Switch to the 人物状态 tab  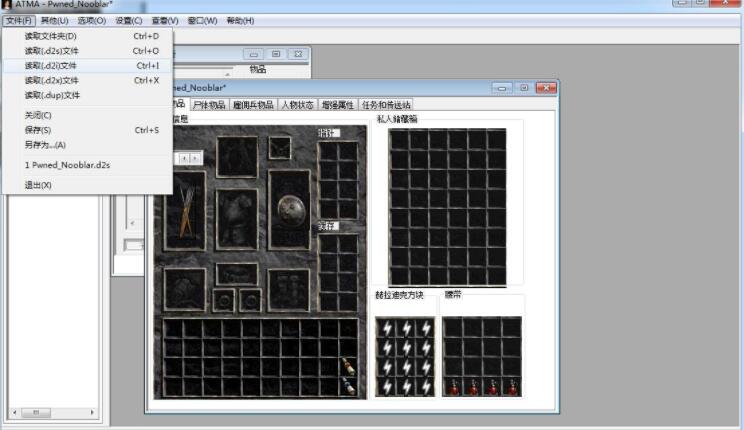point(298,105)
